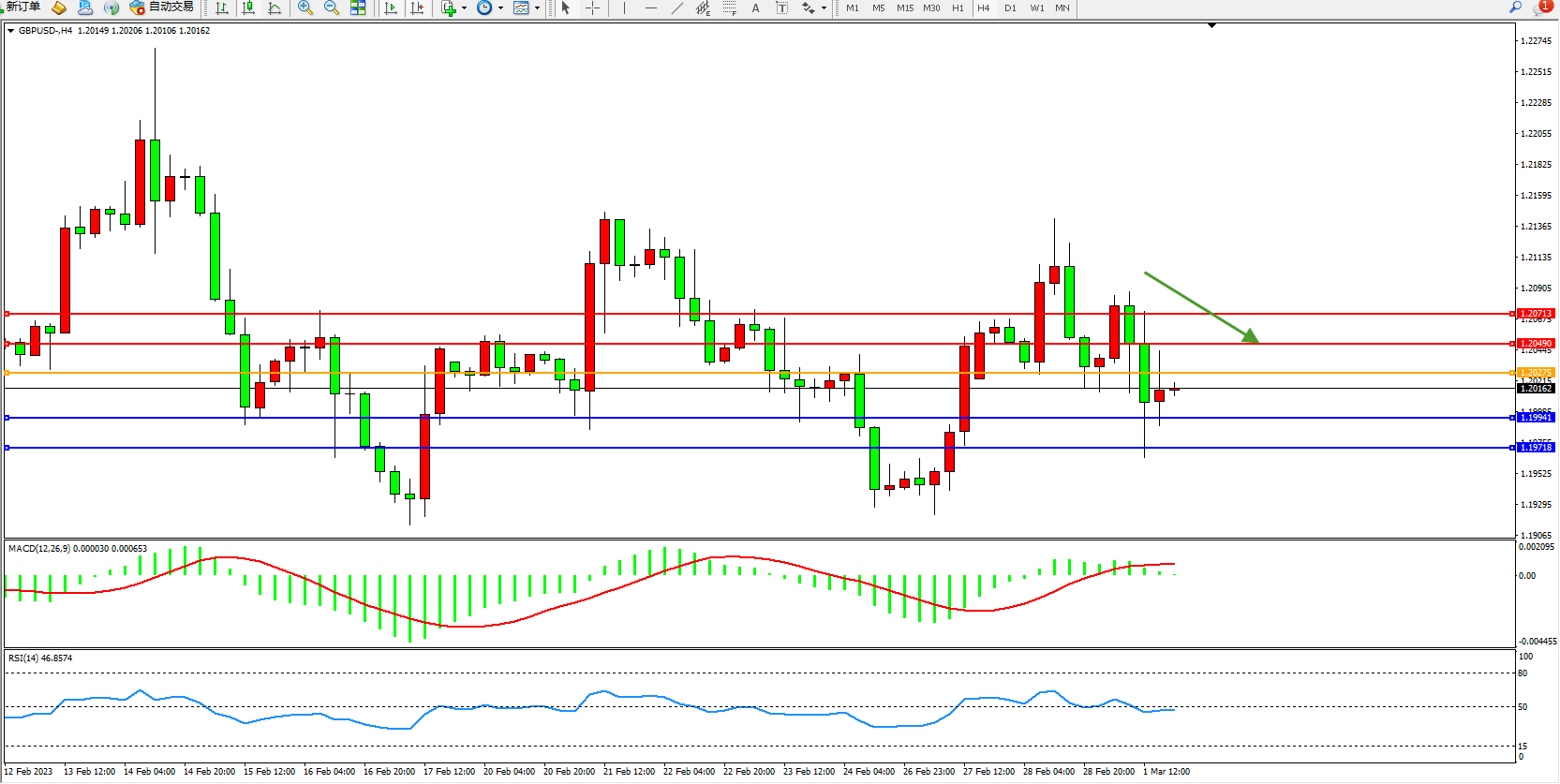Select the vertical line drawing tool
This screenshot has height=784, width=1560.
tap(624, 7)
